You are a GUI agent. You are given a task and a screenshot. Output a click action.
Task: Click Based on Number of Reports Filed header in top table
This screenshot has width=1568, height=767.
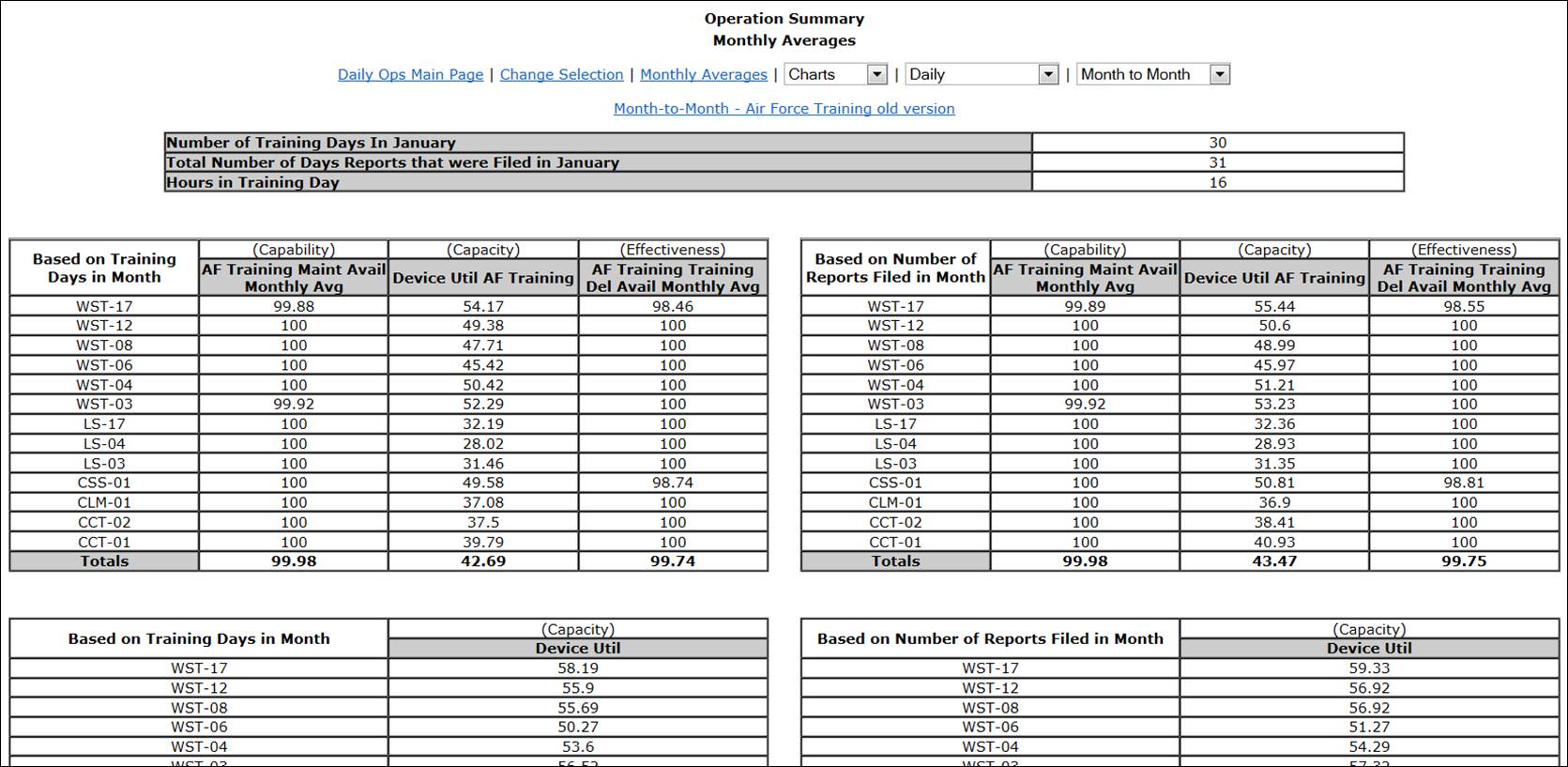point(895,268)
